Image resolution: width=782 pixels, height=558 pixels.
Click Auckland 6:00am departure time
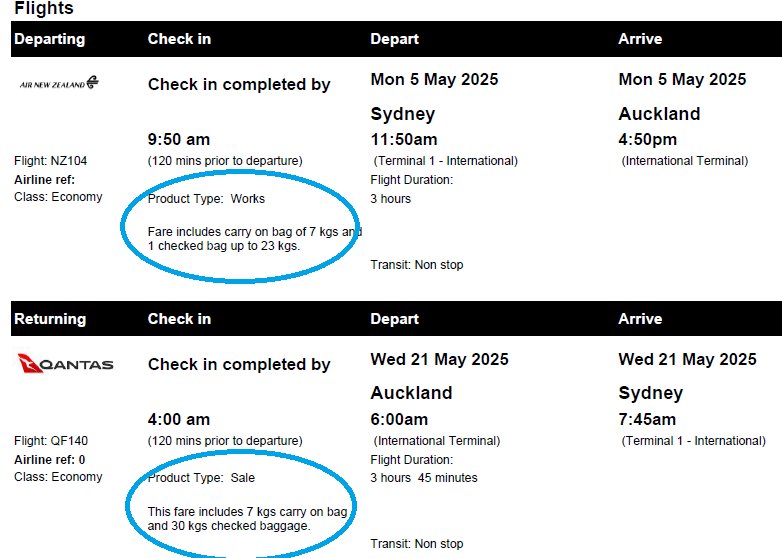[399, 419]
